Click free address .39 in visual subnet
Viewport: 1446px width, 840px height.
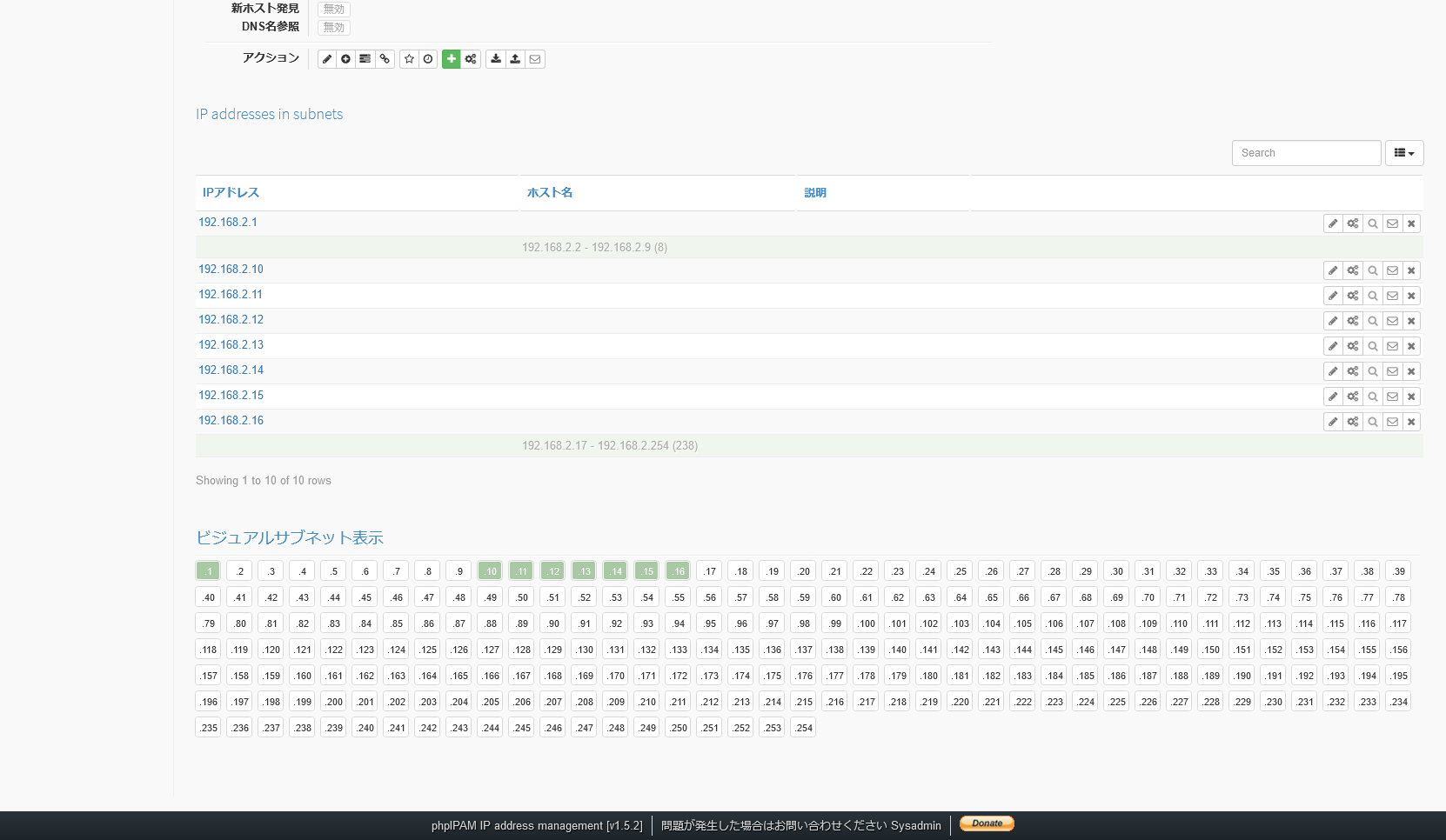point(1398,571)
